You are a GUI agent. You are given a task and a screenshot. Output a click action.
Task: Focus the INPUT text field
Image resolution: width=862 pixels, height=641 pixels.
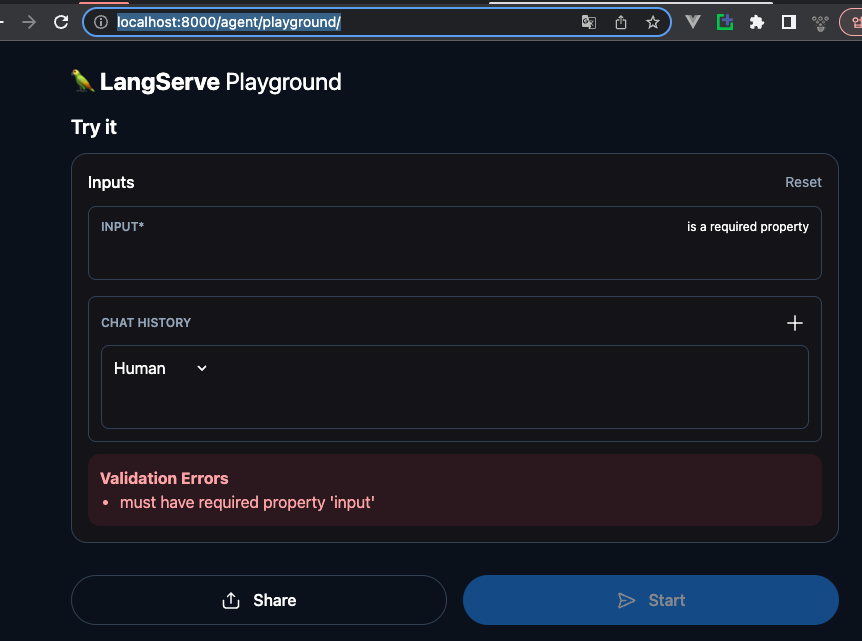tap(455, 243)
